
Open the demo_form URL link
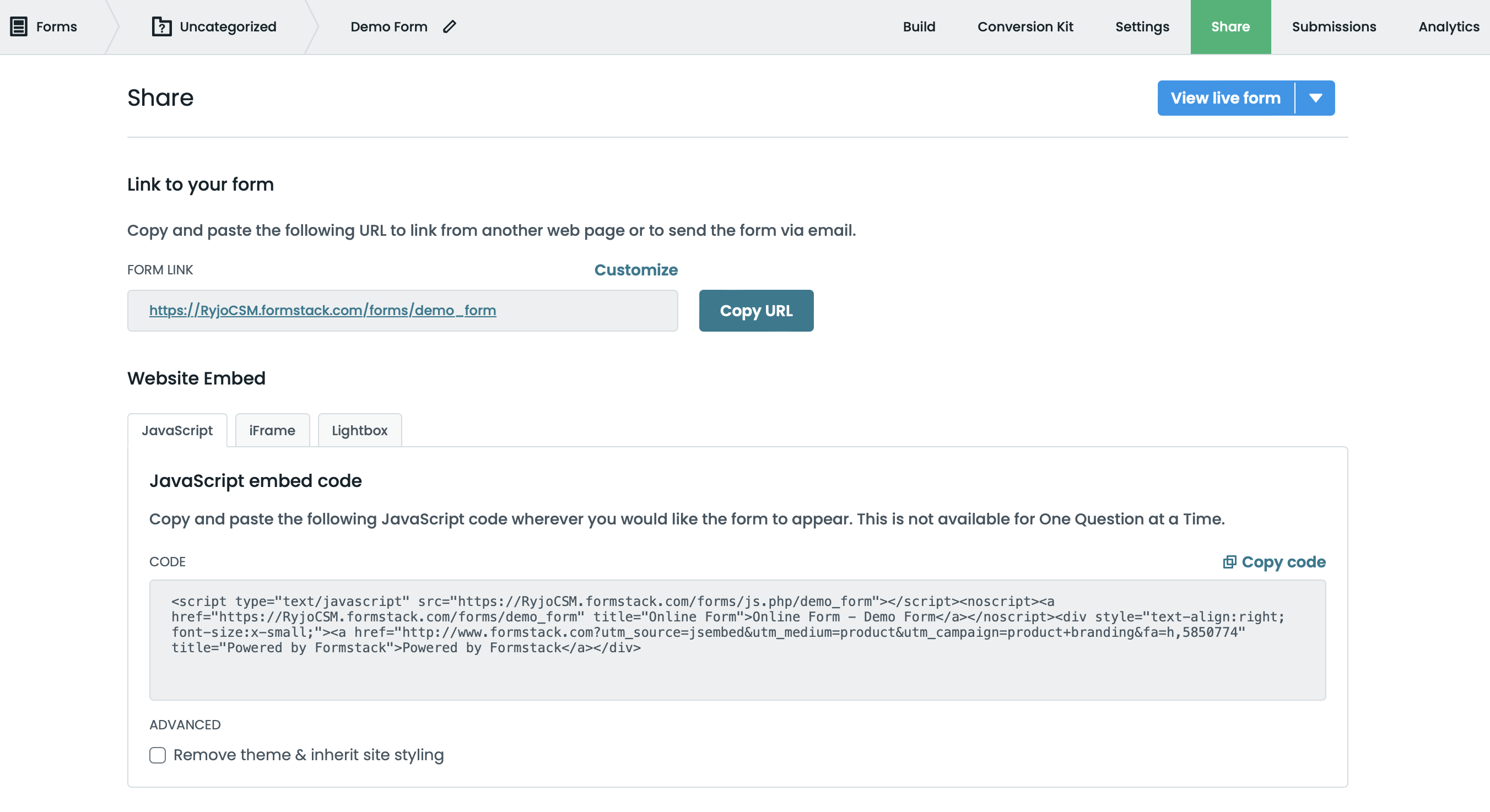tap(322, 311)
